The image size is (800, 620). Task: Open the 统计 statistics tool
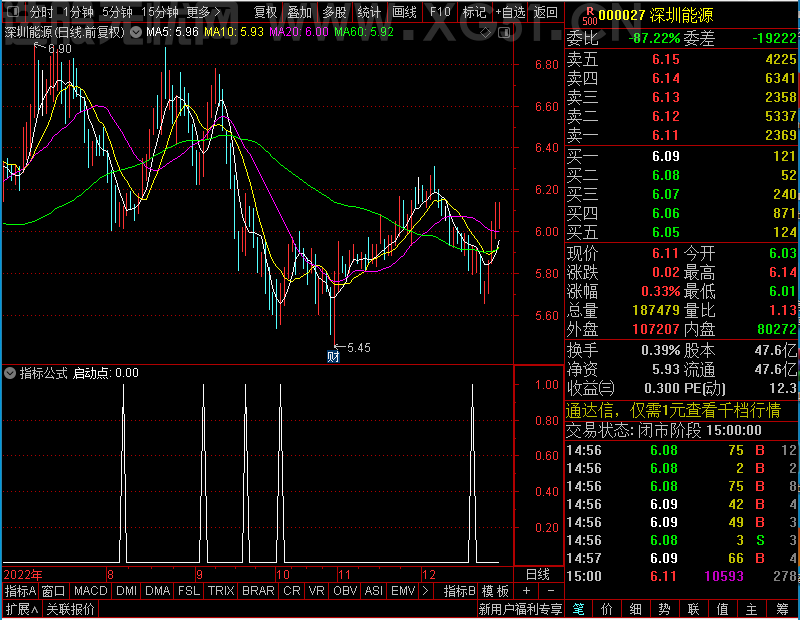[369, 12]
